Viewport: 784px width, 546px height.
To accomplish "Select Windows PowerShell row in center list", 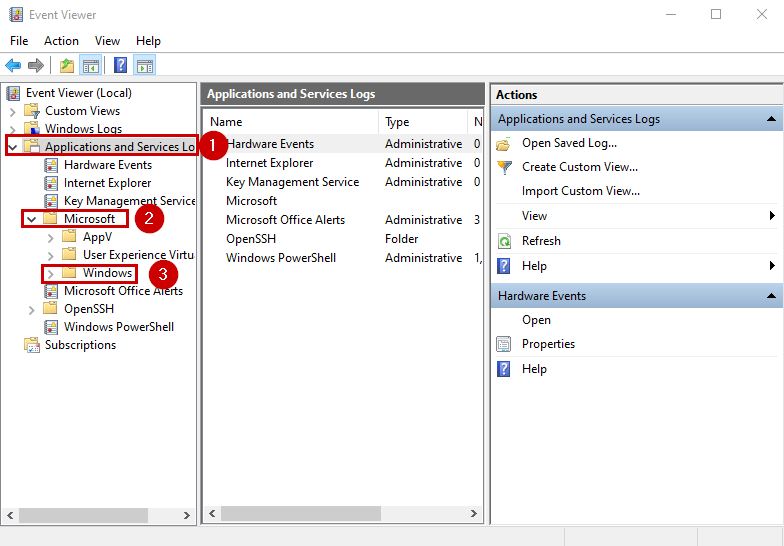I will 343,258.
